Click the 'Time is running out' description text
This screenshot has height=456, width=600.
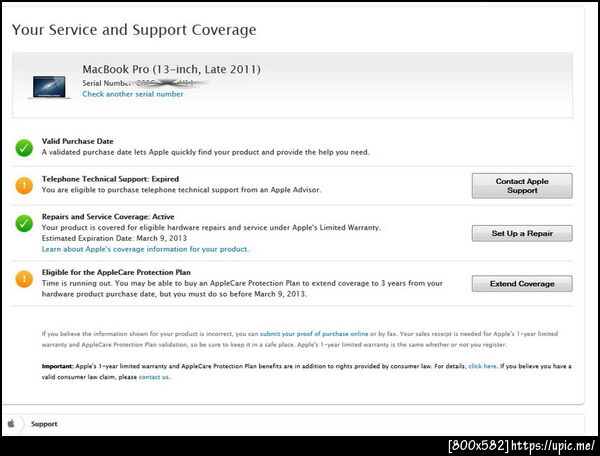click(x=242, y=288)
